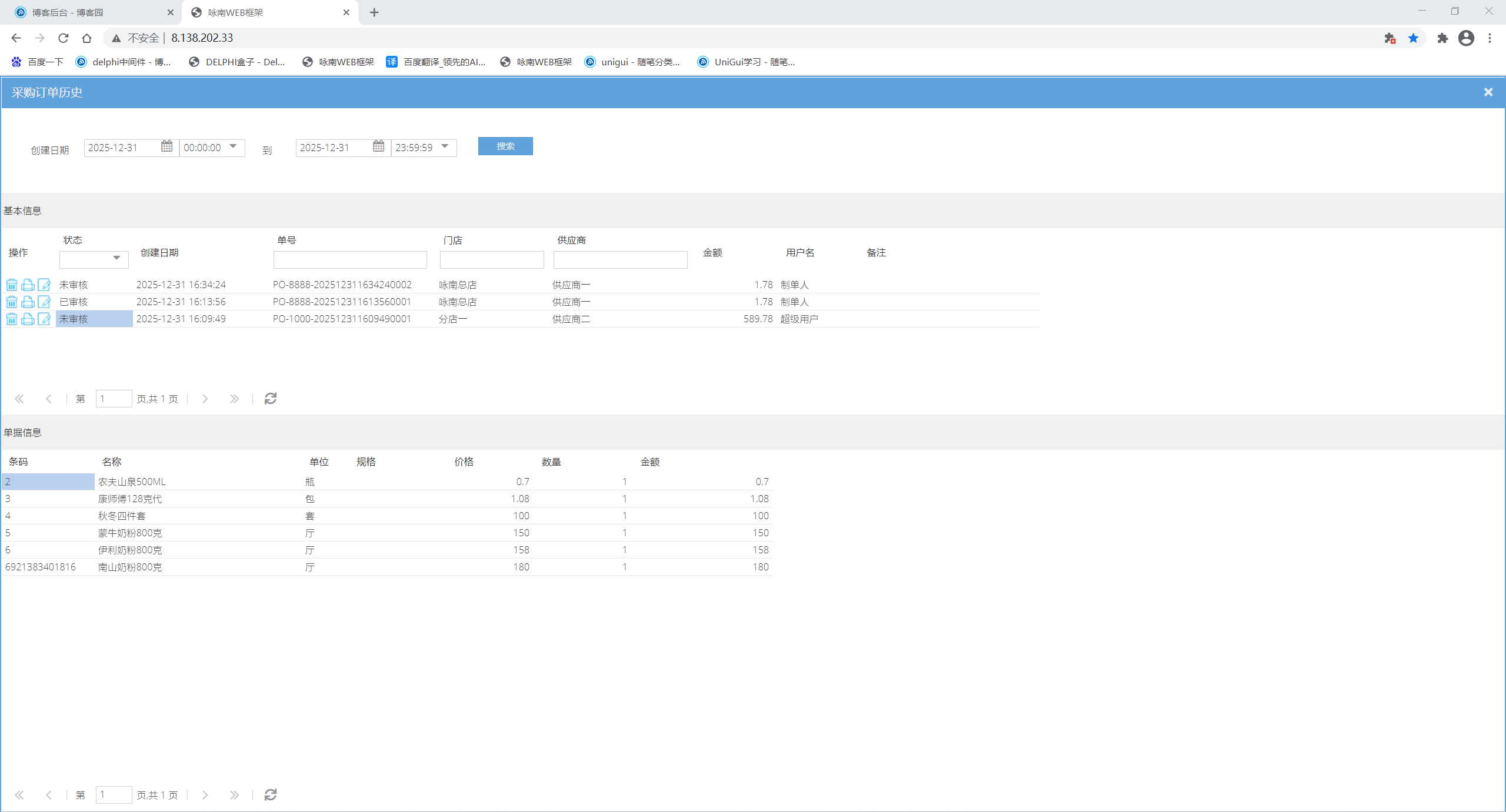1506x812 pixels.
Task: Click the 单号 column filter field
Action: pyautogui.click(x=350, y=260)
